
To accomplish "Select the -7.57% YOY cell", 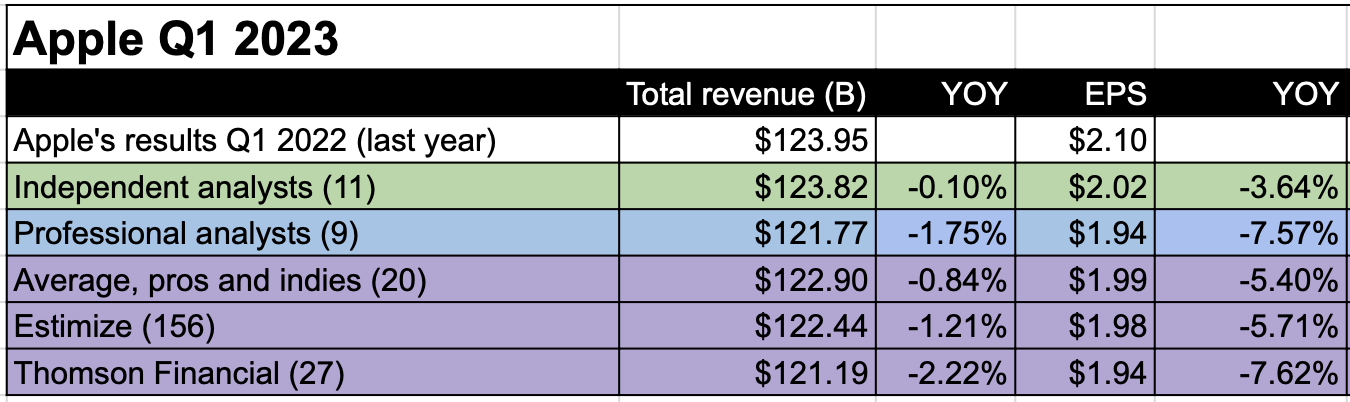I will (x=1287, y=234).
